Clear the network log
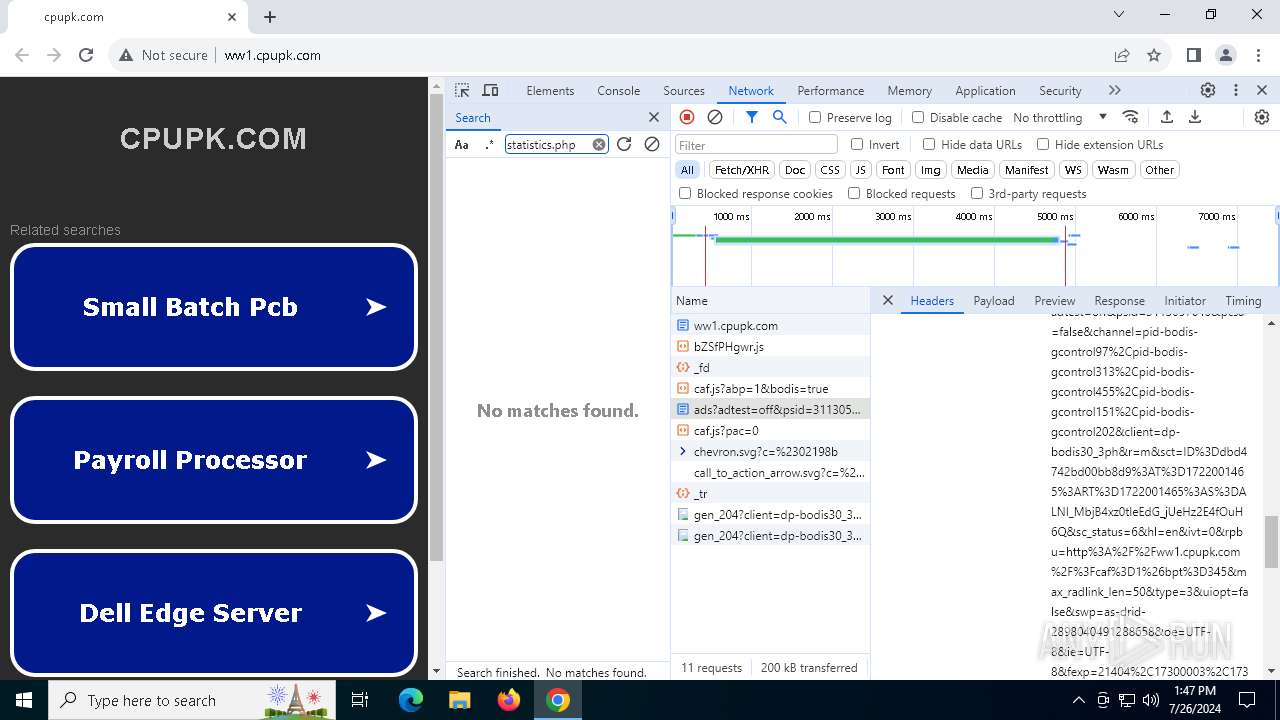This screenshot has height=720, width=1280. point(715,117)
